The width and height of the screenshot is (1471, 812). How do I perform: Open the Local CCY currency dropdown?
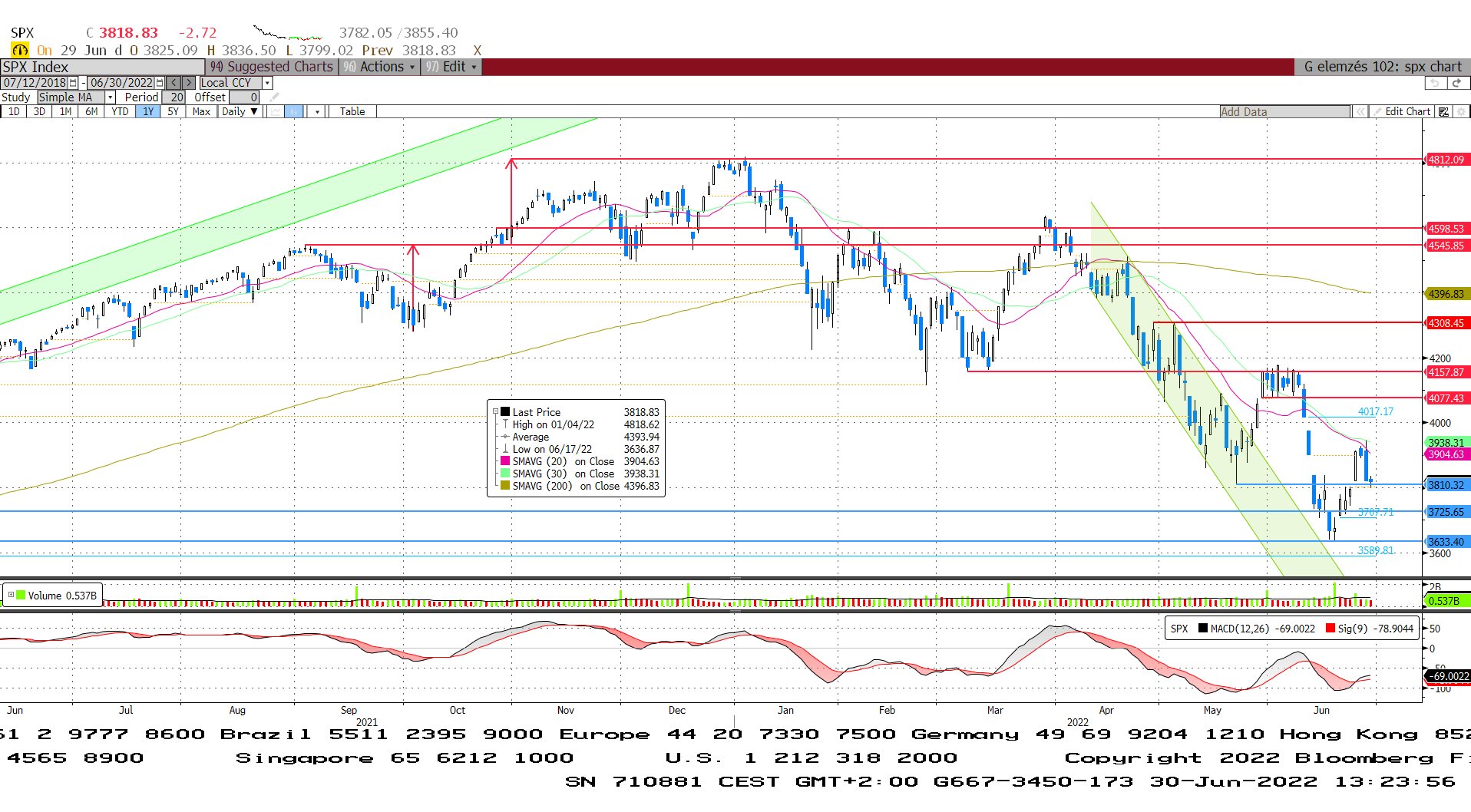pos(267,83)
